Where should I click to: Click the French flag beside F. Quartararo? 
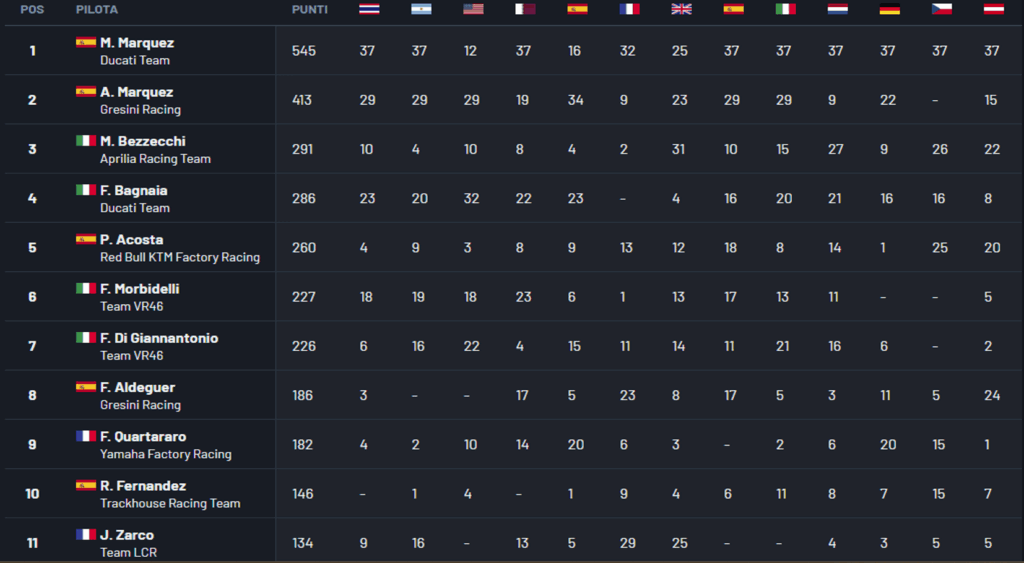[86, 437]
